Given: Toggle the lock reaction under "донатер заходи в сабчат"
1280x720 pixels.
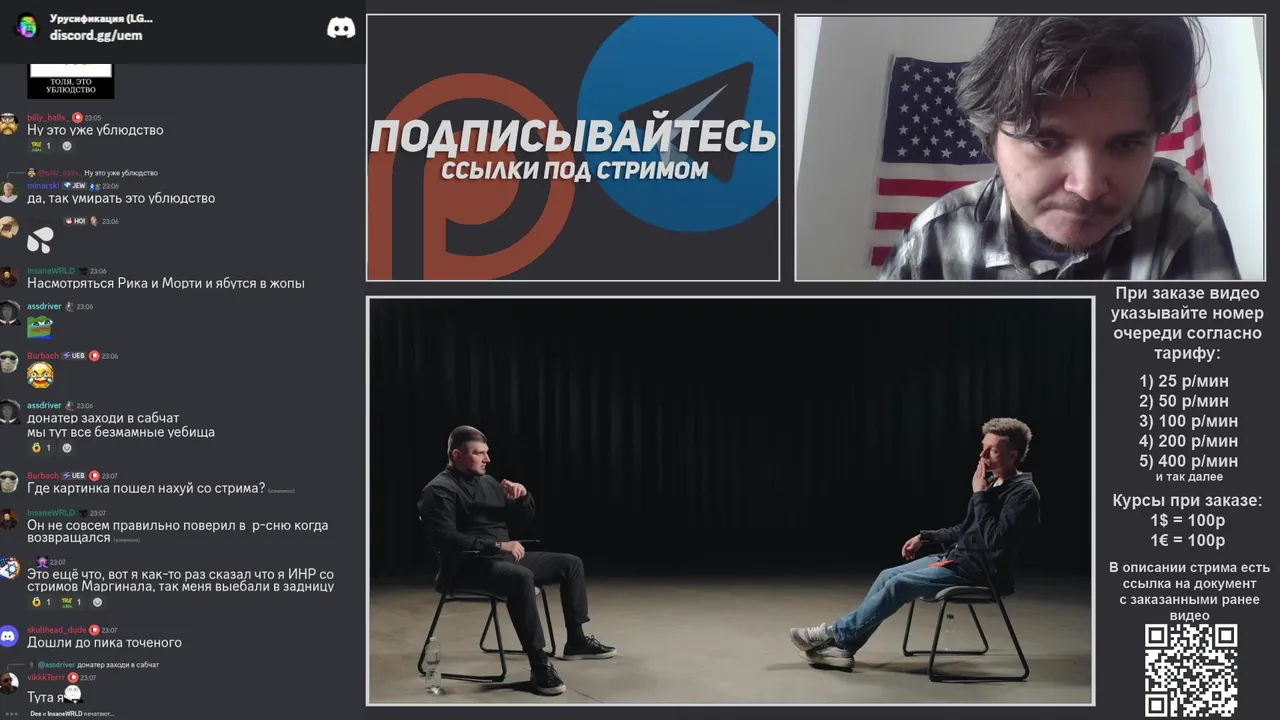Looking at the screenshot, I should tap(40, 448).
